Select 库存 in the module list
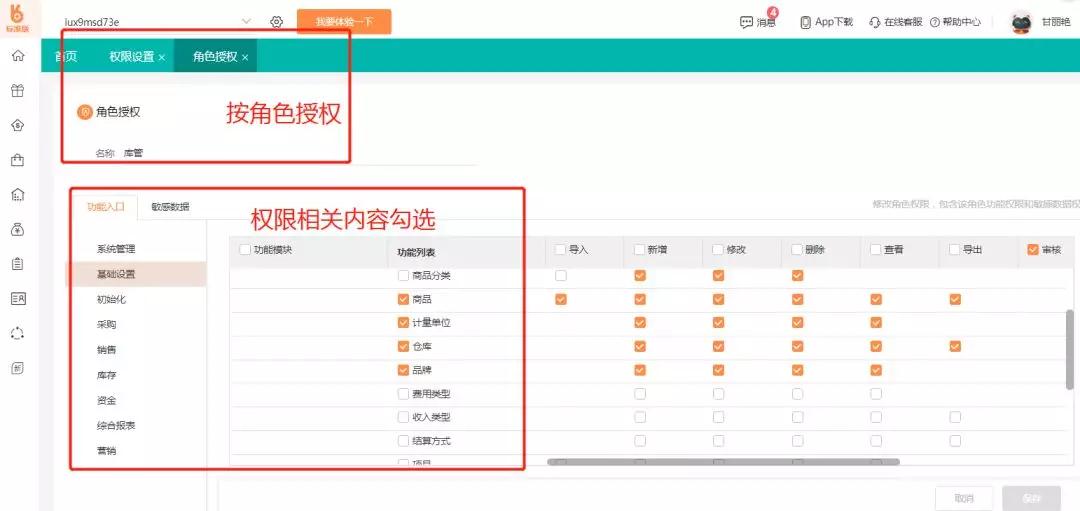This screenshot has width=1080, height=511. pos(109,375)
